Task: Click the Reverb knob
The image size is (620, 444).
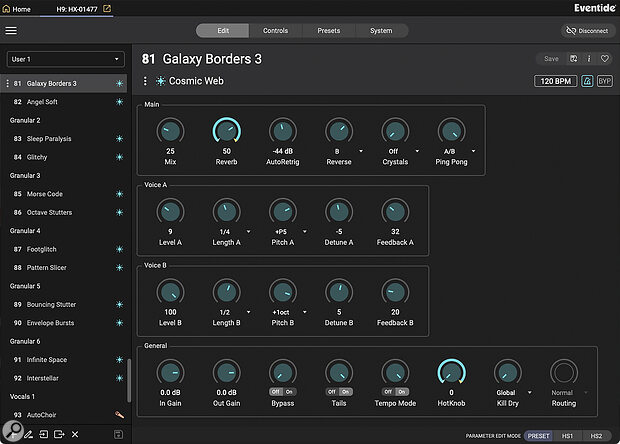Action: click(x=227, y=131)
